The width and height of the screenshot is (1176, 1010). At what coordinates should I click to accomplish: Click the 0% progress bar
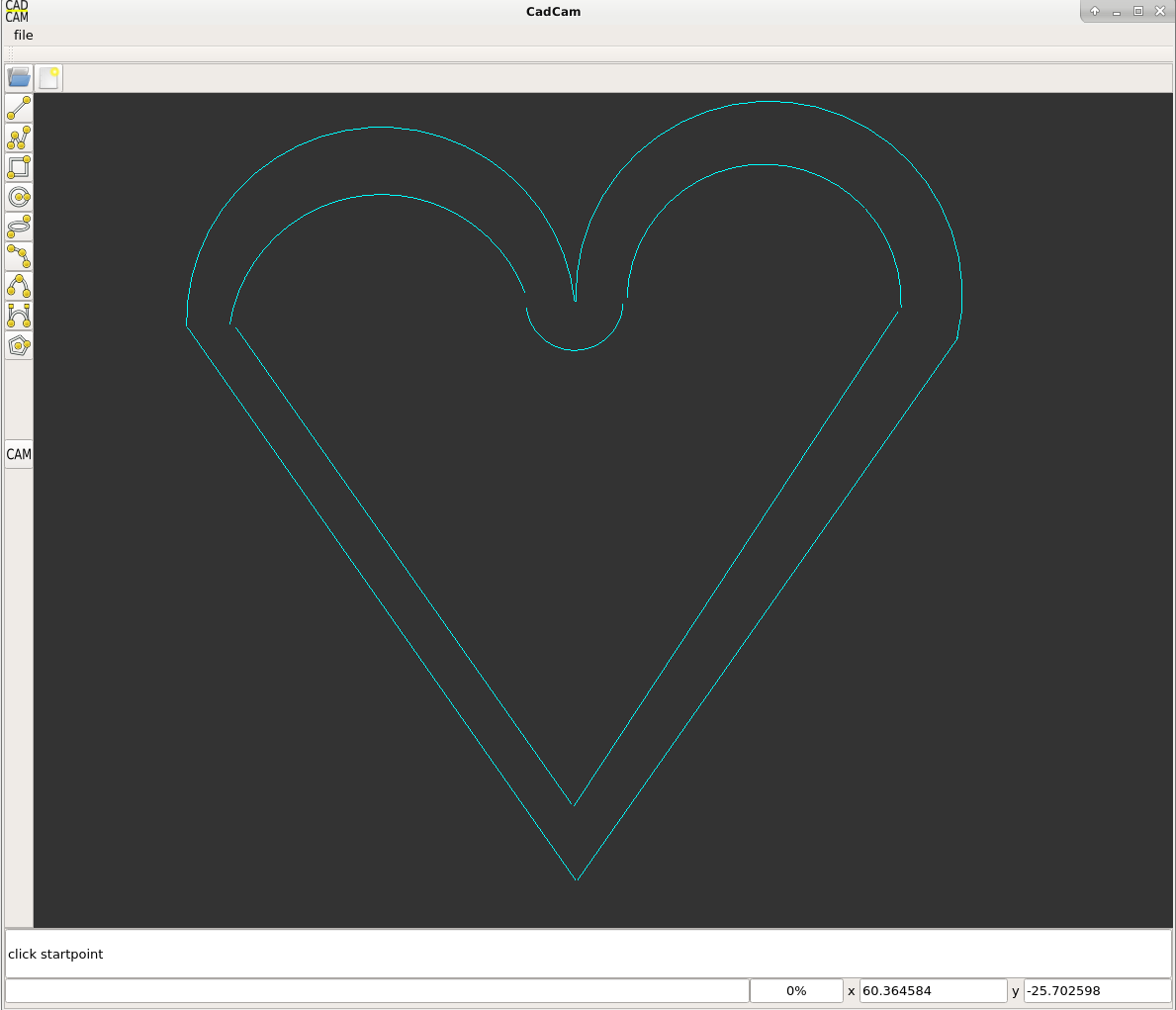796,990
